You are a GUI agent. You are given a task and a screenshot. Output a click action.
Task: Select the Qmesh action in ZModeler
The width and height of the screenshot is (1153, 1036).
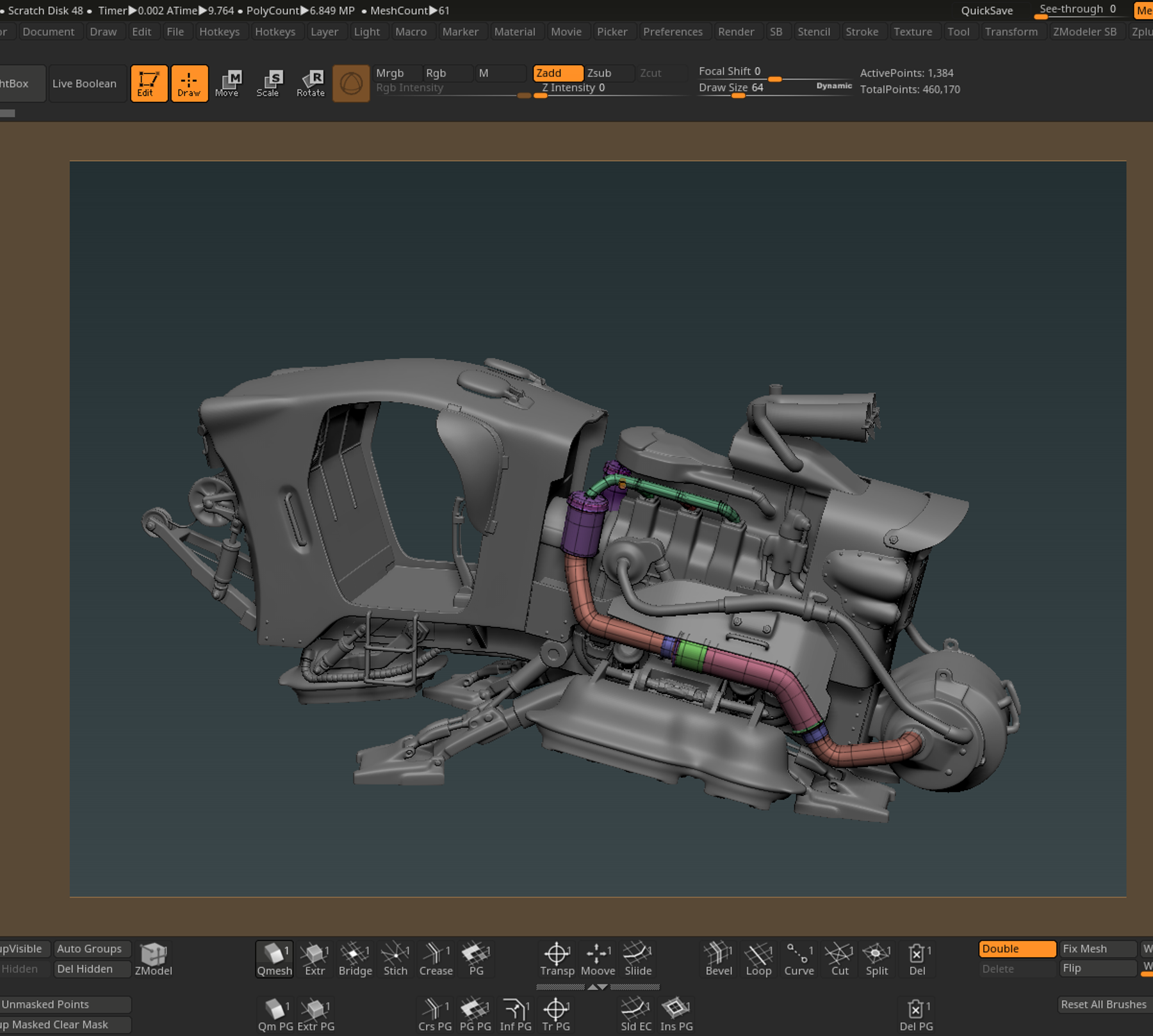[274, 959]
